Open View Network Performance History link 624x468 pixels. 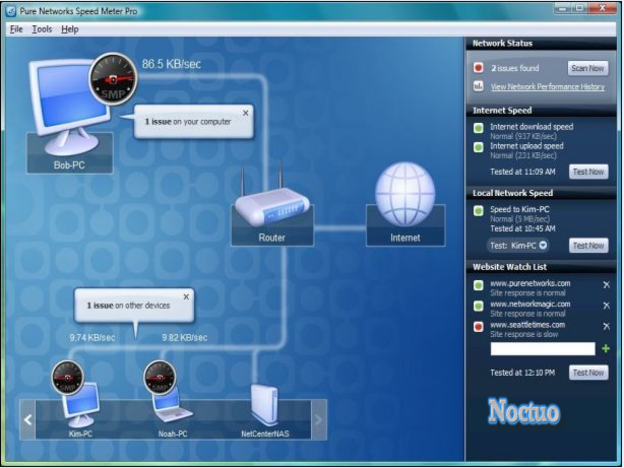click(x=548, y=86)
